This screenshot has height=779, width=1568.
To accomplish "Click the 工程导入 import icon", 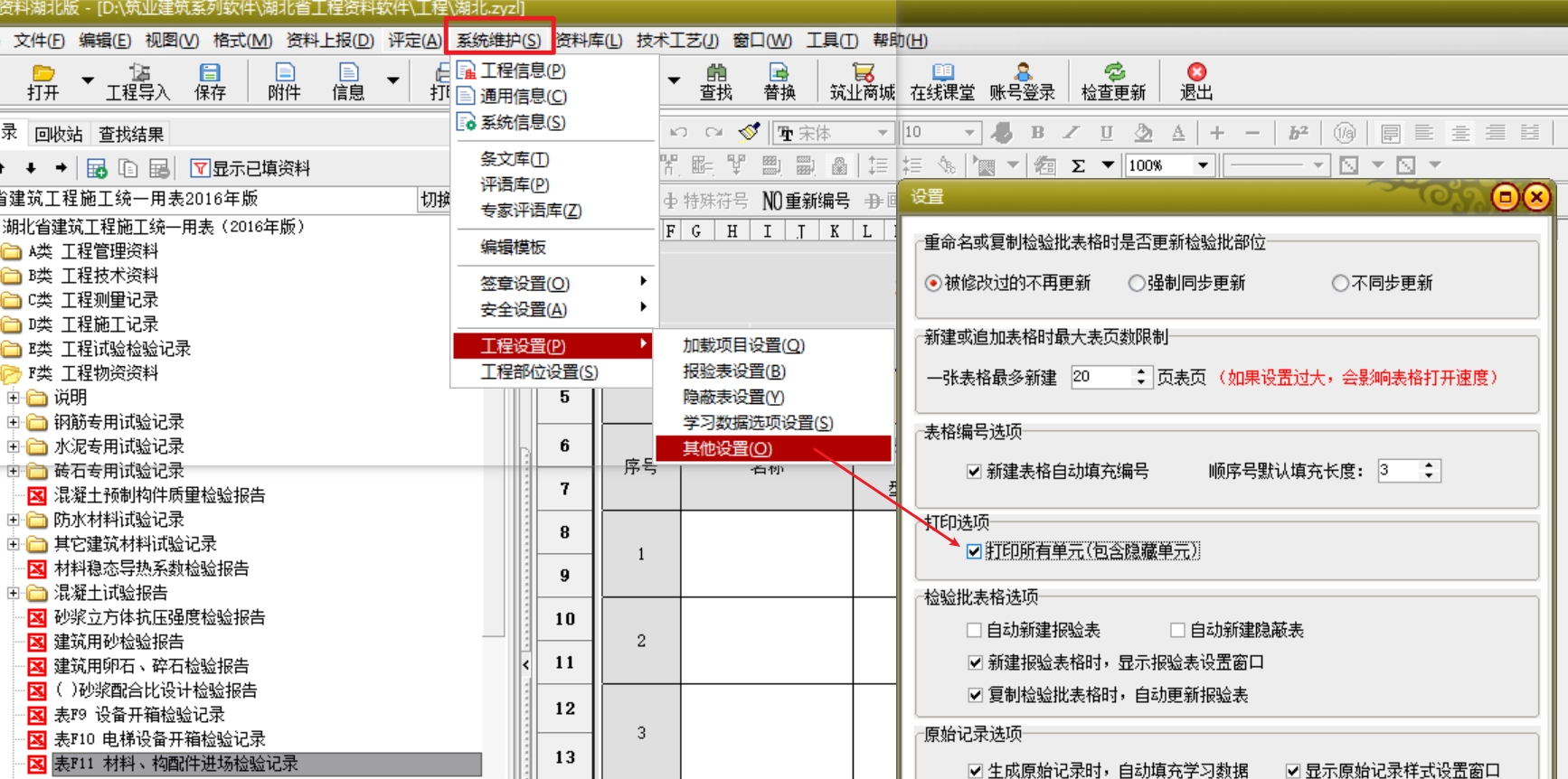I will click(x=138, y=73).
